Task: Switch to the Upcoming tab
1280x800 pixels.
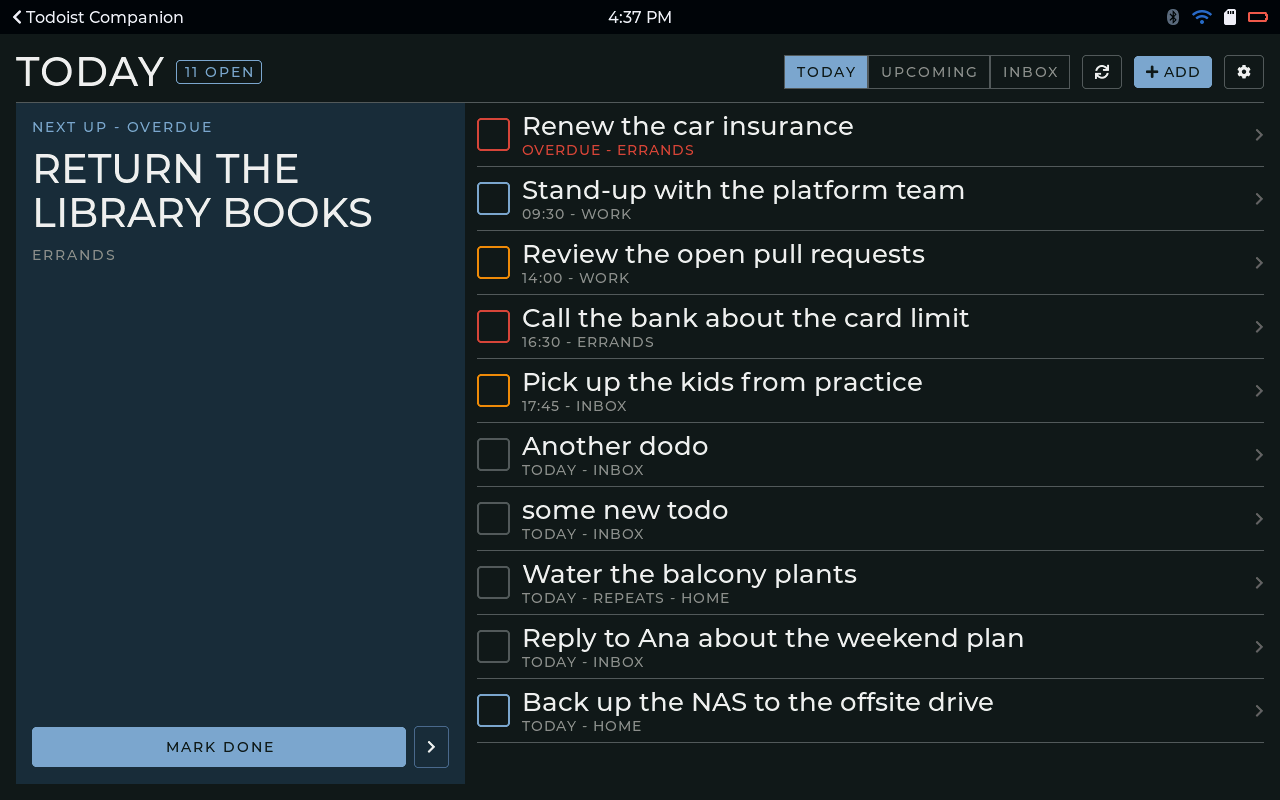Action: (x=929, y=72)
